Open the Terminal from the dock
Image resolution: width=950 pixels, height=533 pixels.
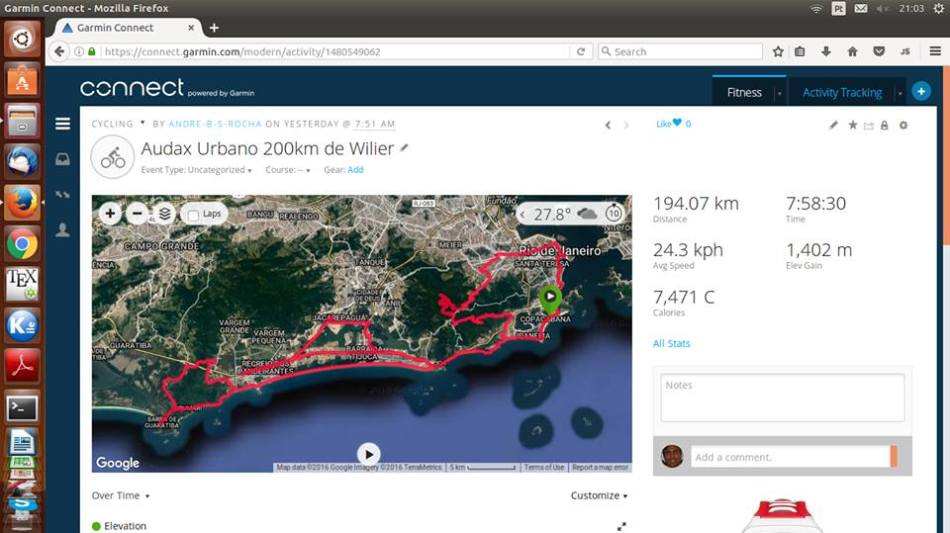pyautogui.click(x=22, y=408)
